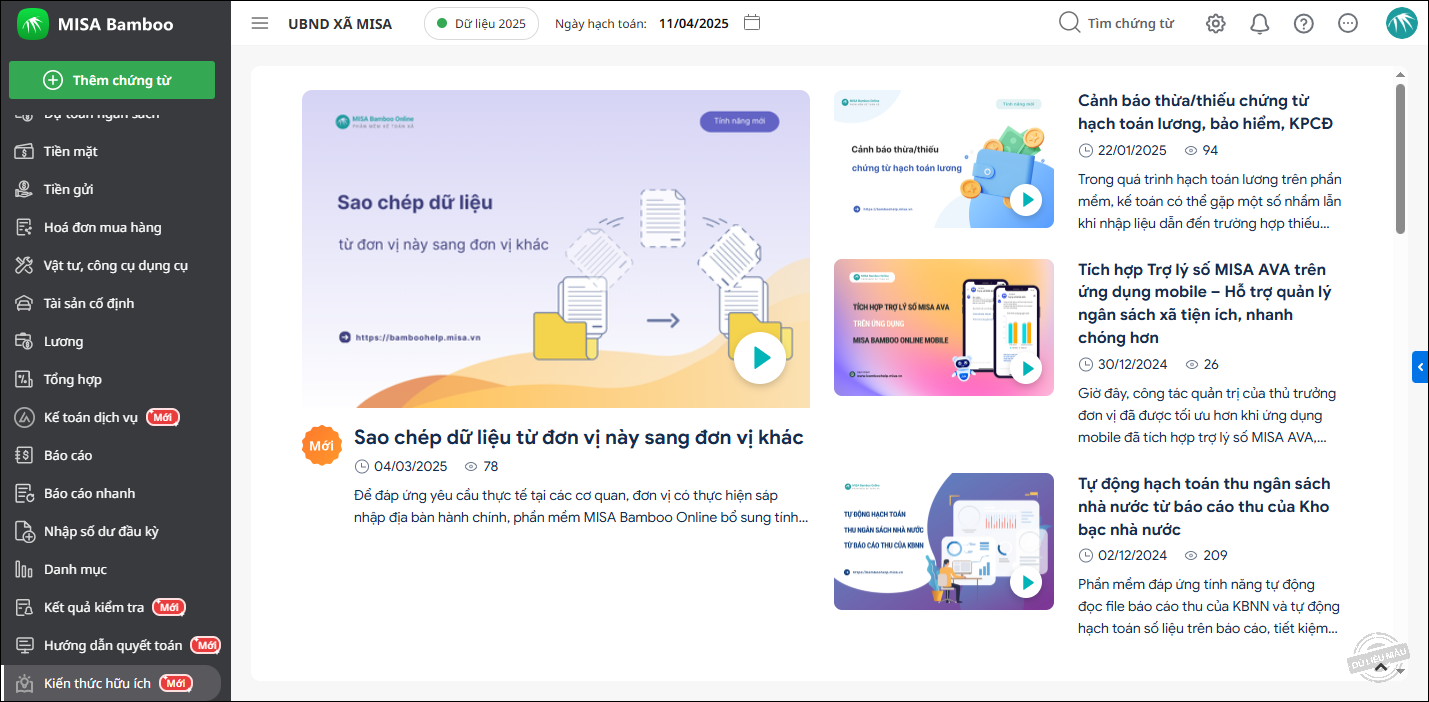
Task: Open the Báo cáo nhanh menu label
Action: [90, 494]
